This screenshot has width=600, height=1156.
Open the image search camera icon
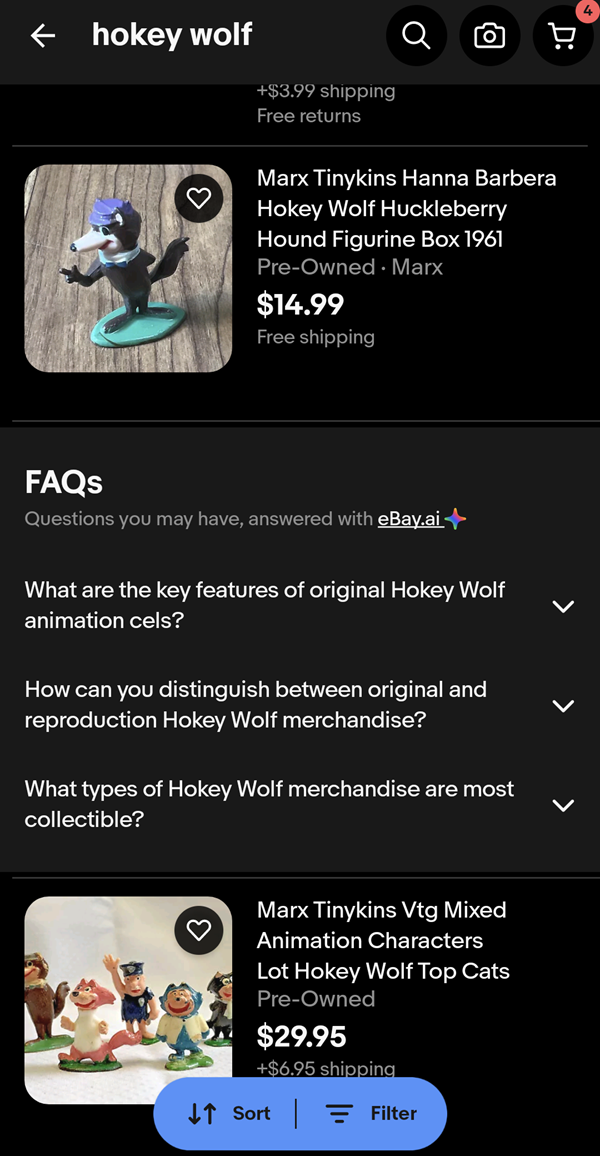(x=489, y=35)
